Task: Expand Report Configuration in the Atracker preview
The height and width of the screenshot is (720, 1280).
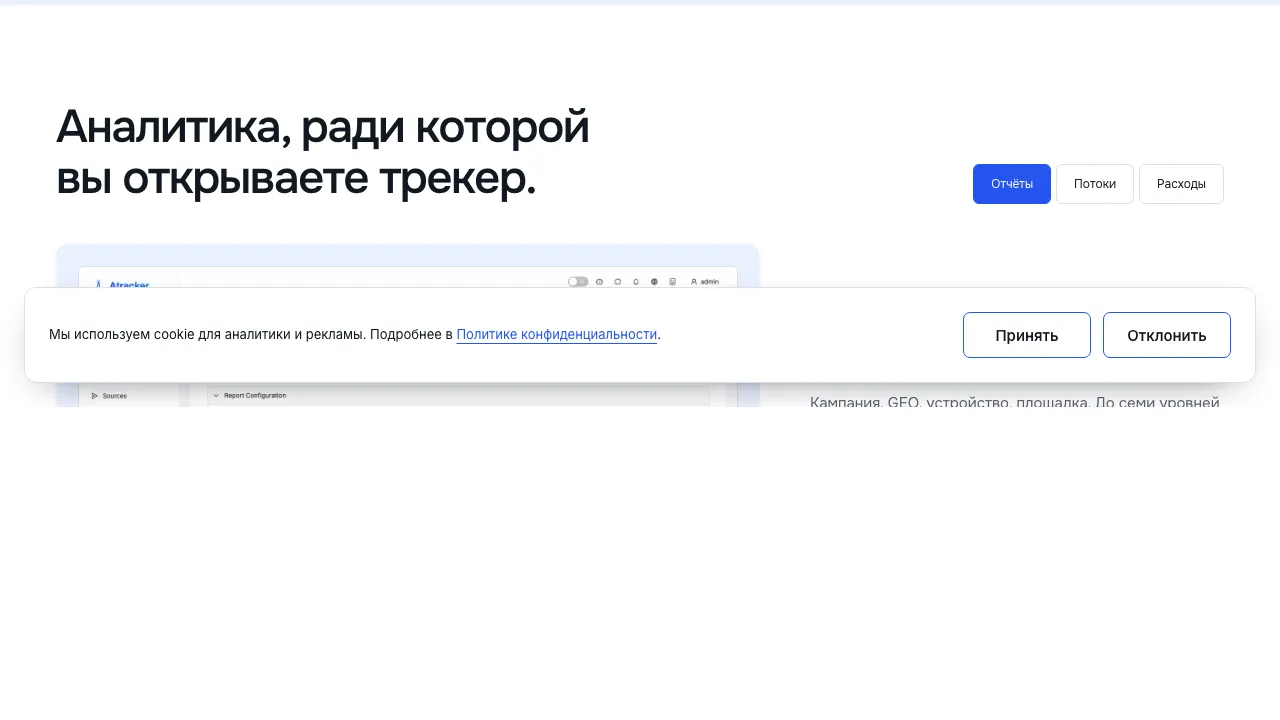Action: tap(458, 396)
